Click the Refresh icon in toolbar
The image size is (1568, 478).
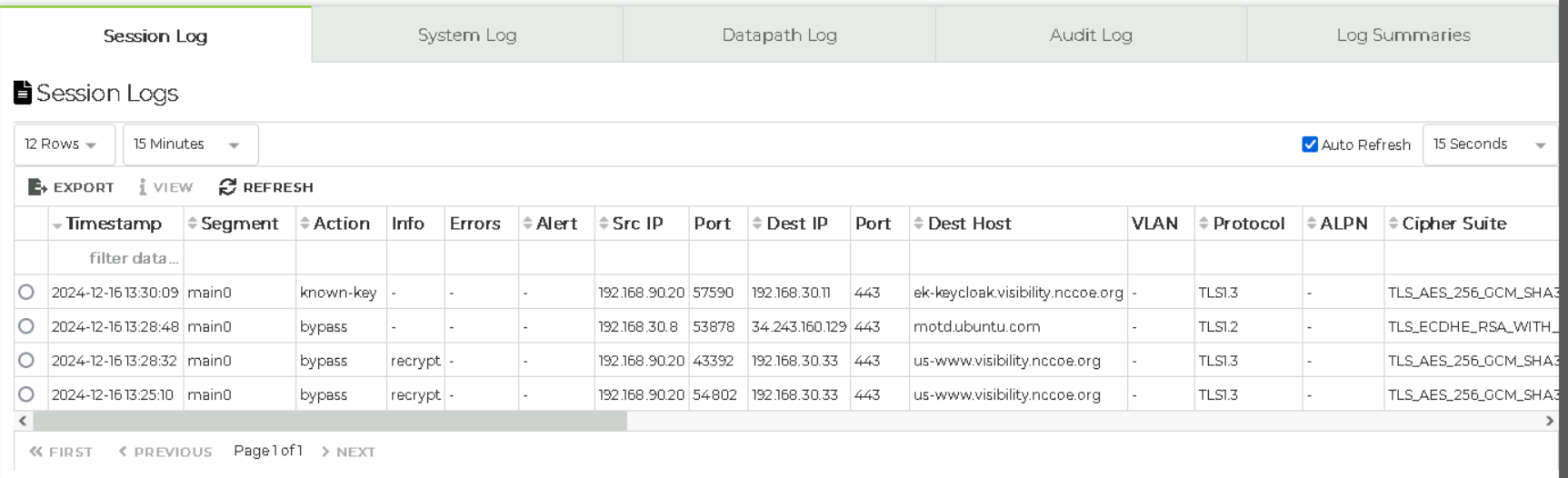point(227,187)
